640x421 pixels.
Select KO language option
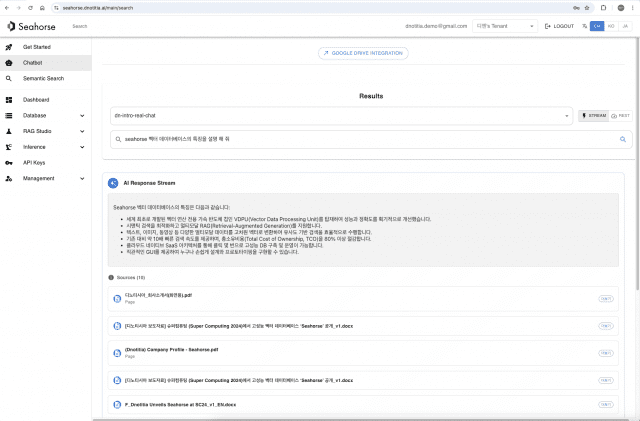(x=611, y=26)
